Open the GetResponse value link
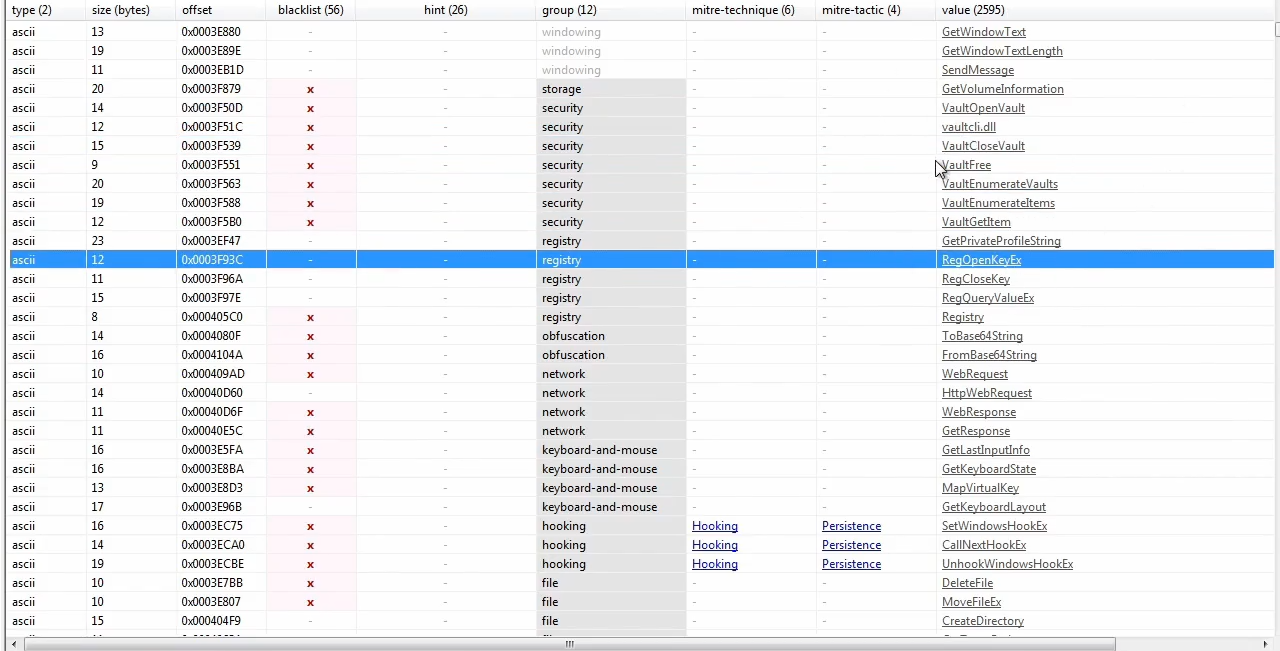The width and height of the screenshot is (1280, 651). (x=975, y=431)
